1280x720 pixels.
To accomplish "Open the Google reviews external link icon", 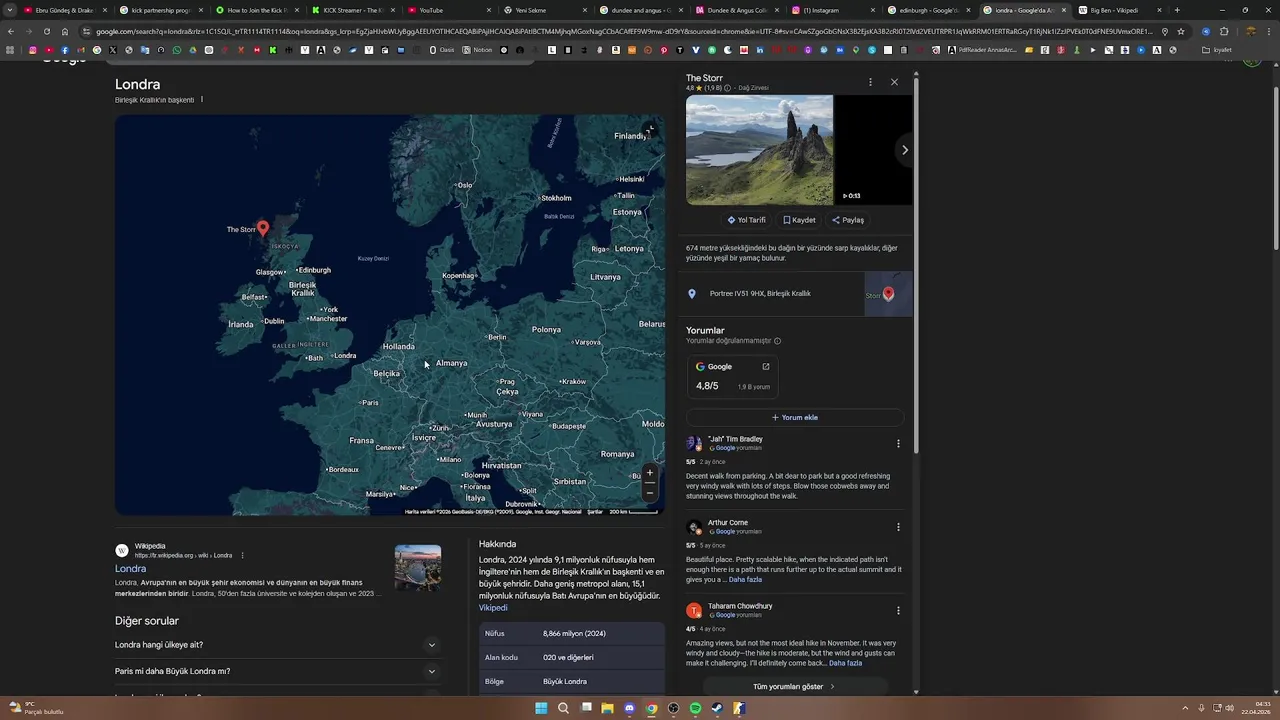I will pyautogui.click(x=766, y=366).
